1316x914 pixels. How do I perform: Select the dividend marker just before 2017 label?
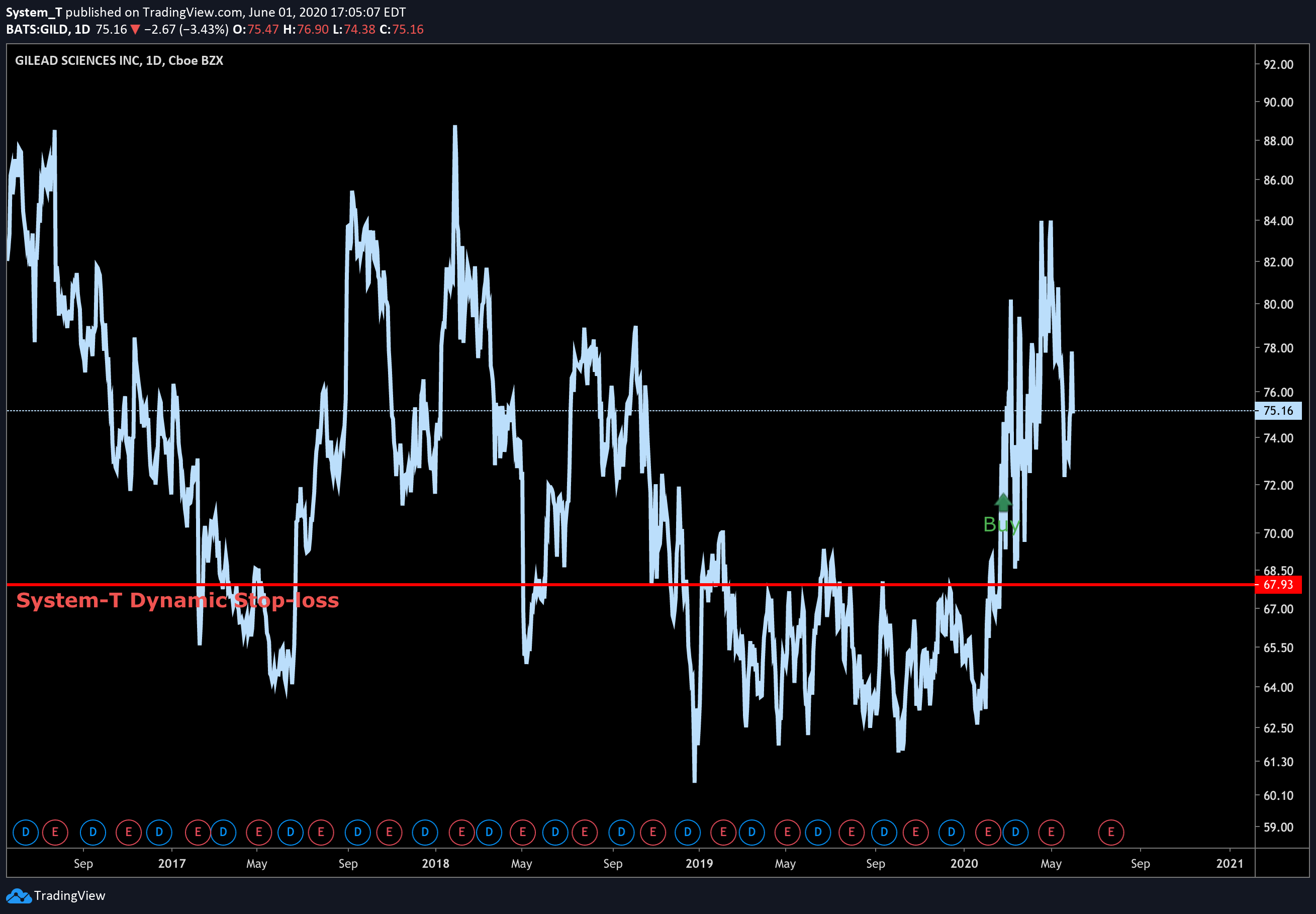(x=159, y=832)
